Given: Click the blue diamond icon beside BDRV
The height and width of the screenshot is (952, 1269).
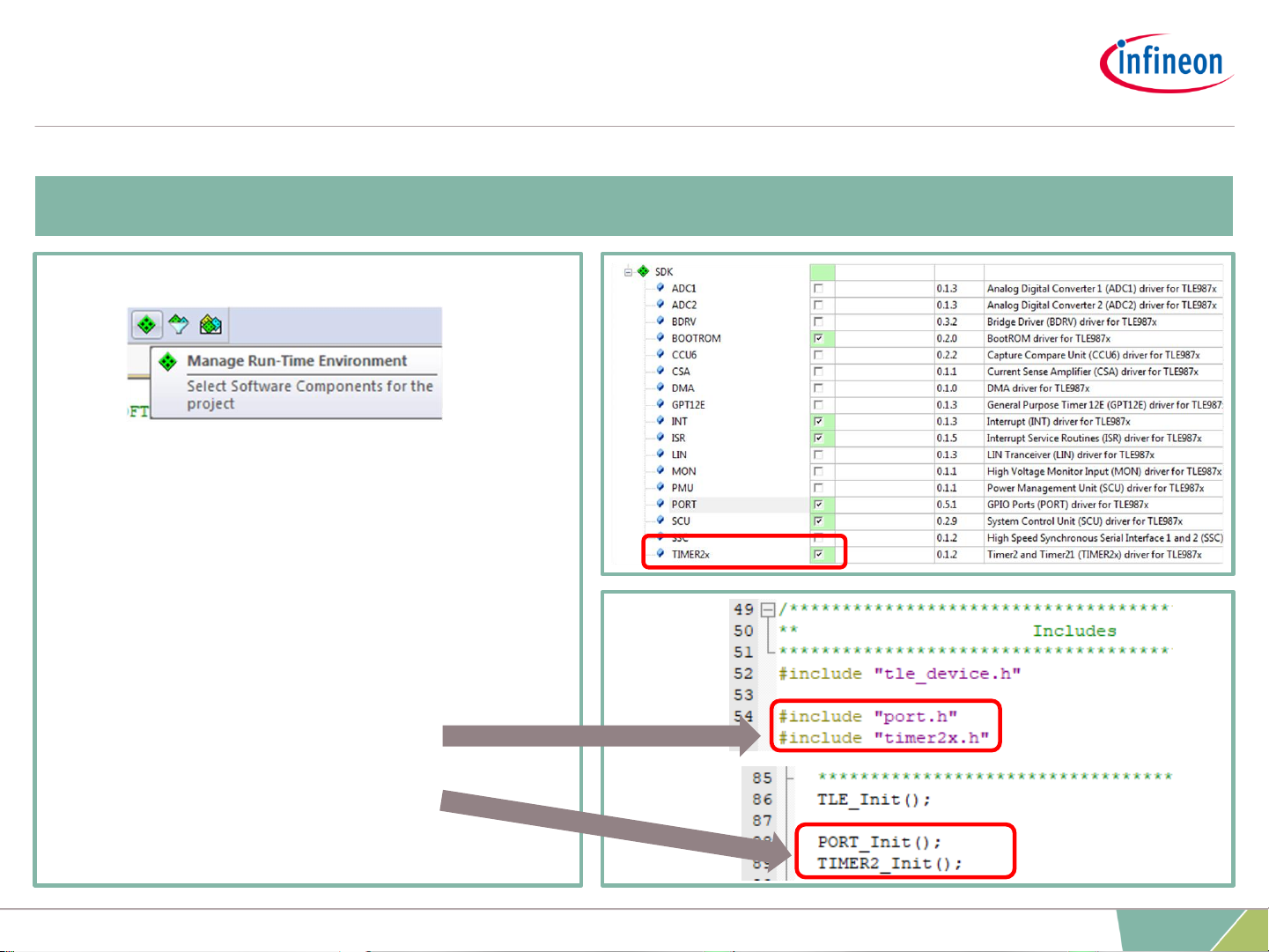Looking at the screenshot, I should (660, 321).
